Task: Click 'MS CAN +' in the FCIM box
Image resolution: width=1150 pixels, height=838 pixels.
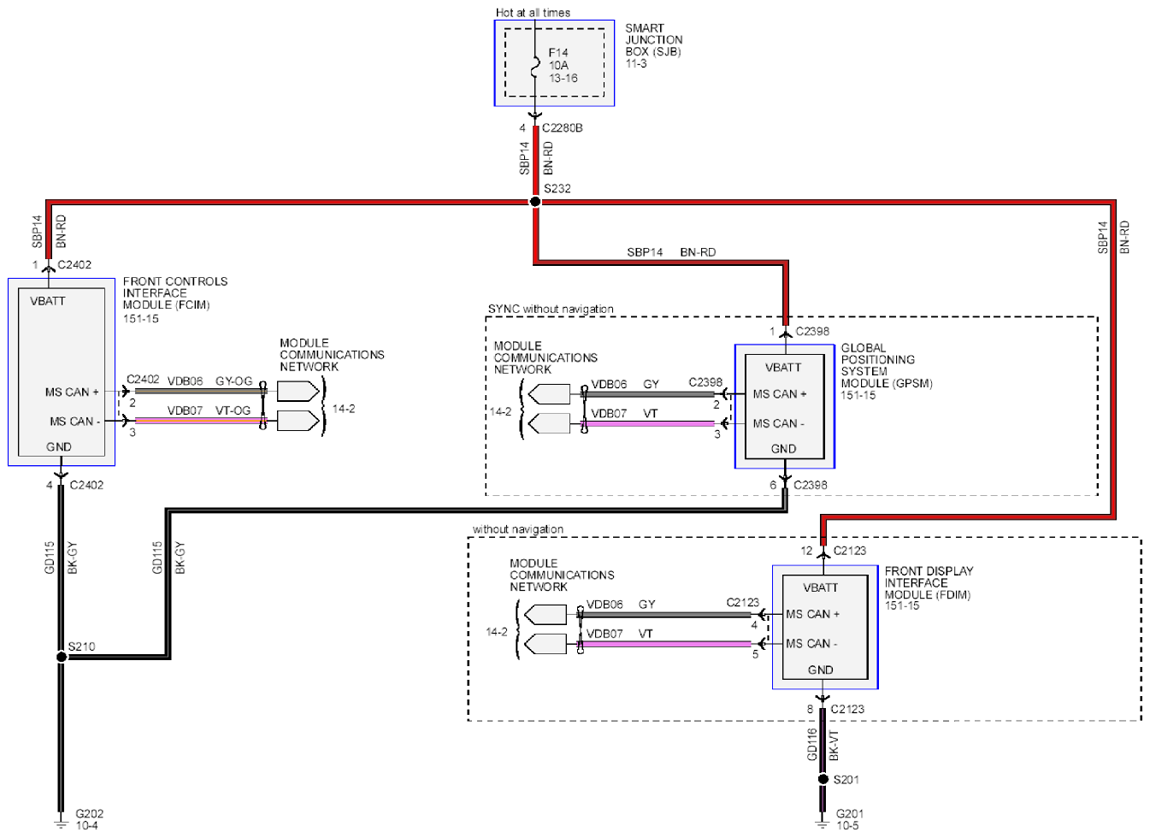Action: point(72,392)
